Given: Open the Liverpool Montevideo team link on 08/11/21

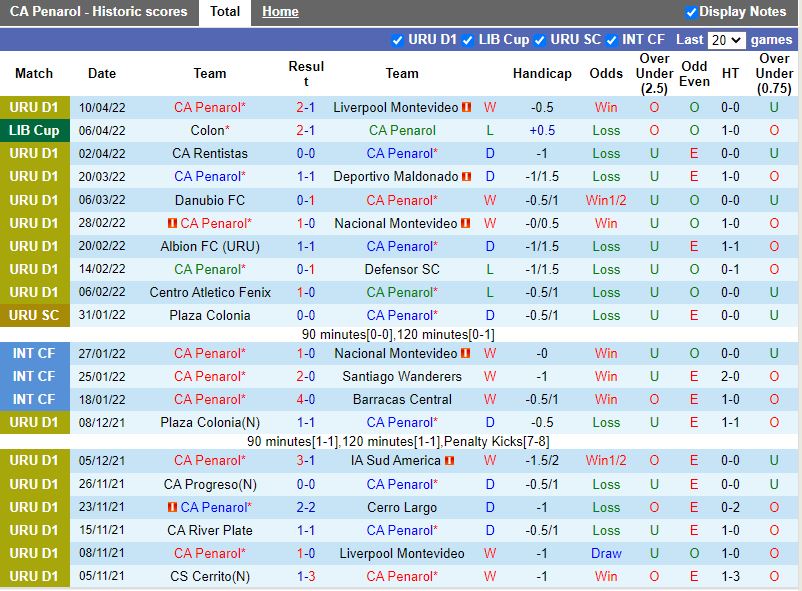Looking at the screenshot, I should click(x=402, y=554).
